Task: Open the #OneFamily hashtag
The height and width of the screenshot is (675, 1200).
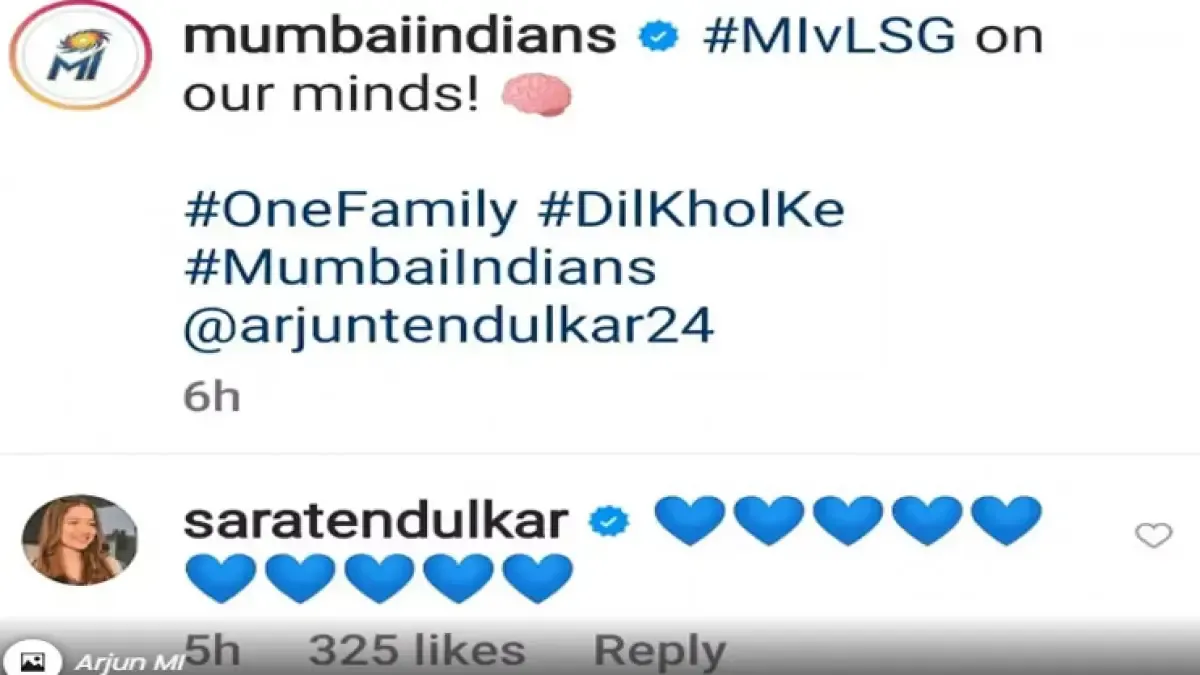Action: (351, 212)
